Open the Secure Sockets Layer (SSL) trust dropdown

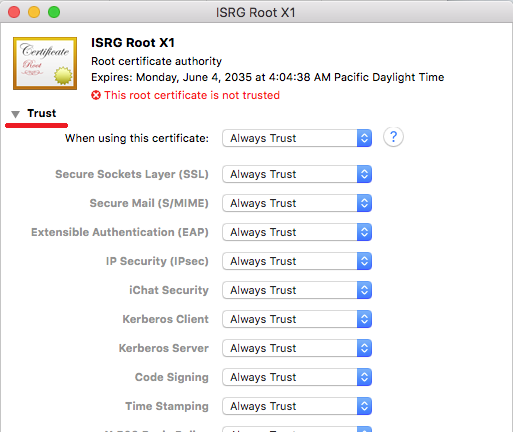pos(297,174)
